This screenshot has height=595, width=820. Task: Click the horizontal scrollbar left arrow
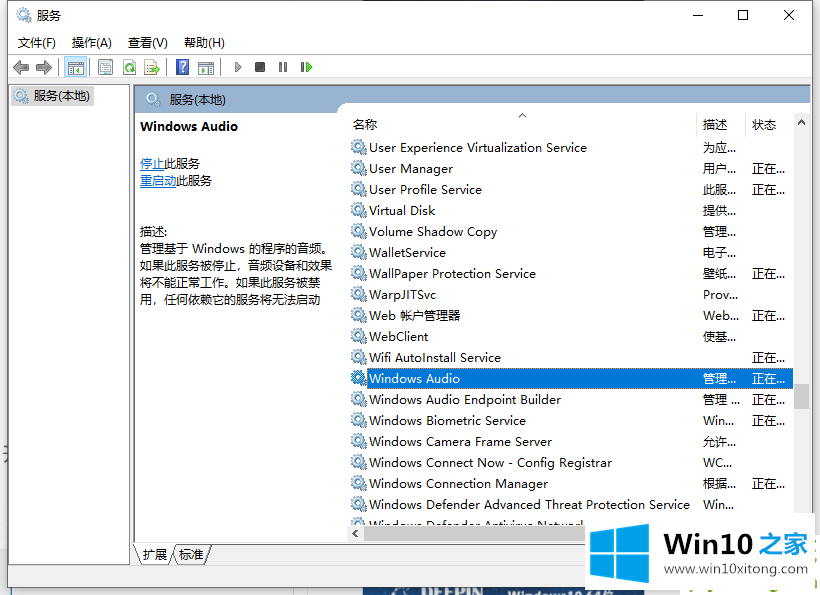(356, 533)
